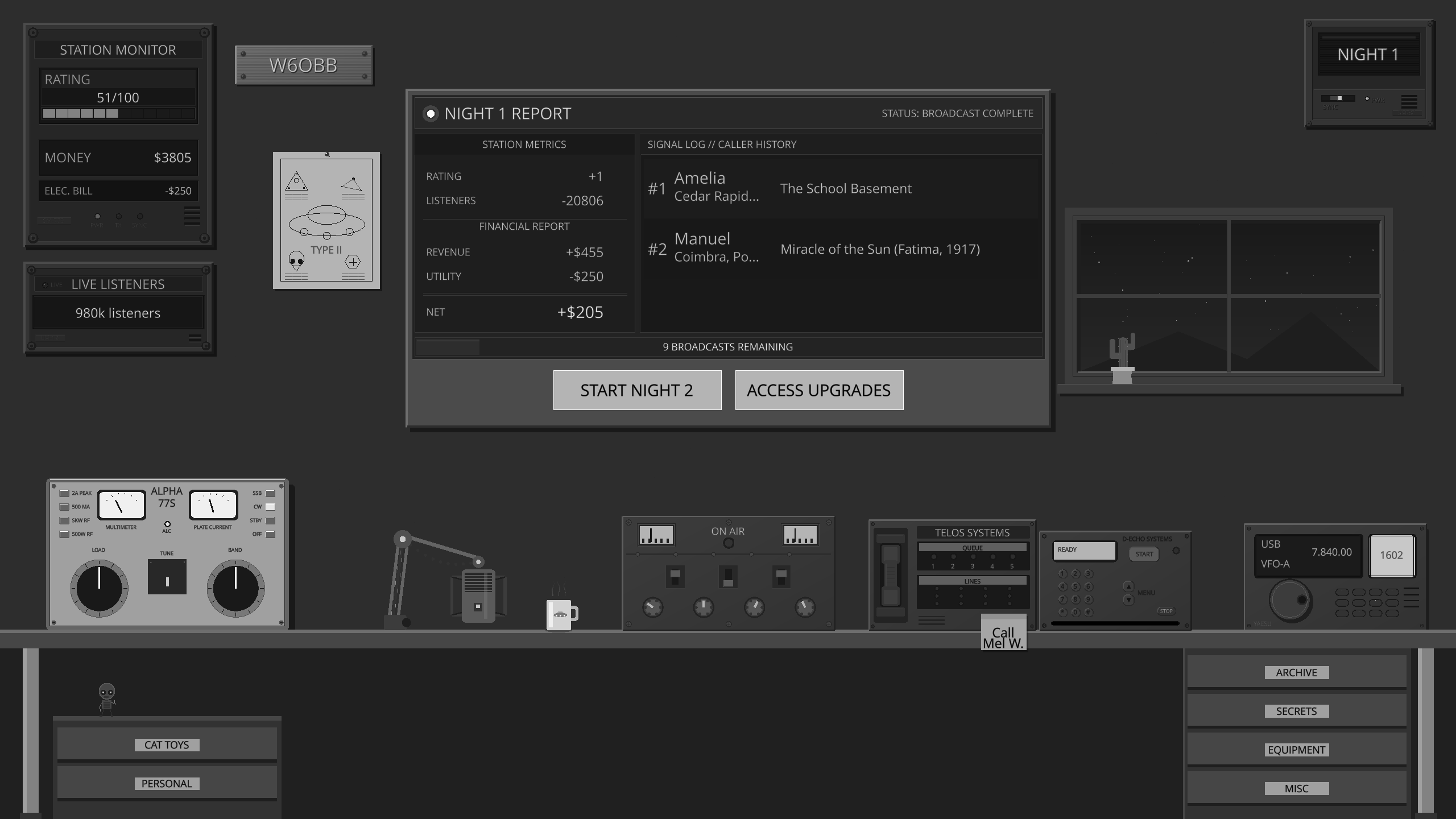Flip the ON AIR switch on the mixer
Viewport: 1456px width, 819px height.
(728, 576)
